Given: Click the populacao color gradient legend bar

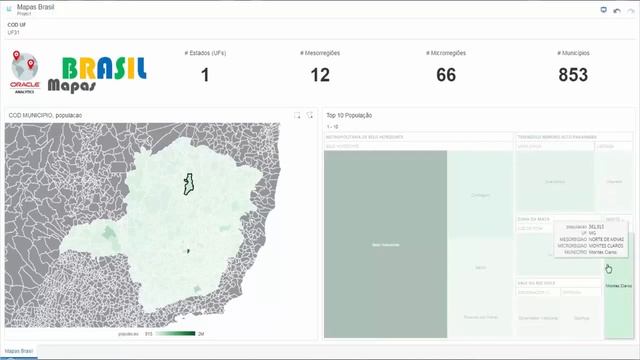Looking at the screenshot, I should (176, 334).
